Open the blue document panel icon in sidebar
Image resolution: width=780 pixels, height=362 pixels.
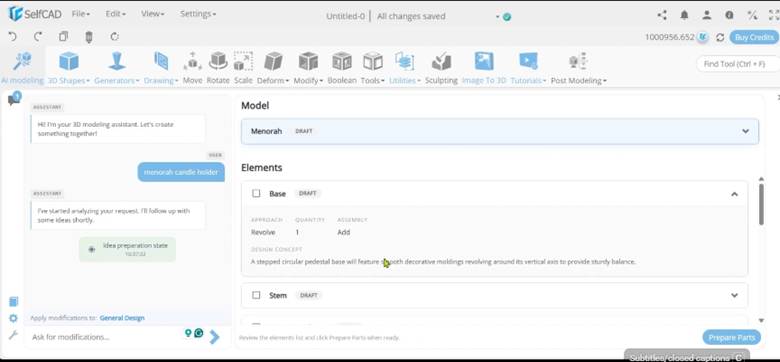(13, 301)
